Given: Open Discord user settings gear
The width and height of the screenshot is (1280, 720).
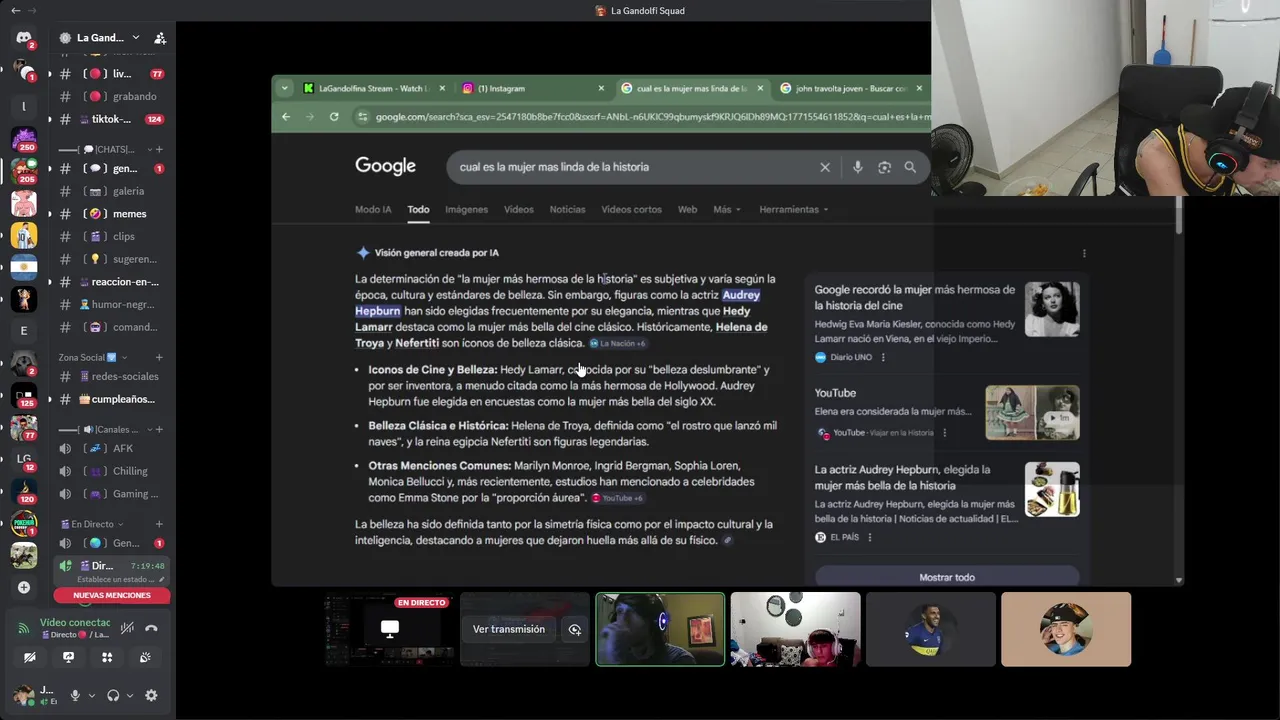Looking at the screenshot, I should click(151, 695).
